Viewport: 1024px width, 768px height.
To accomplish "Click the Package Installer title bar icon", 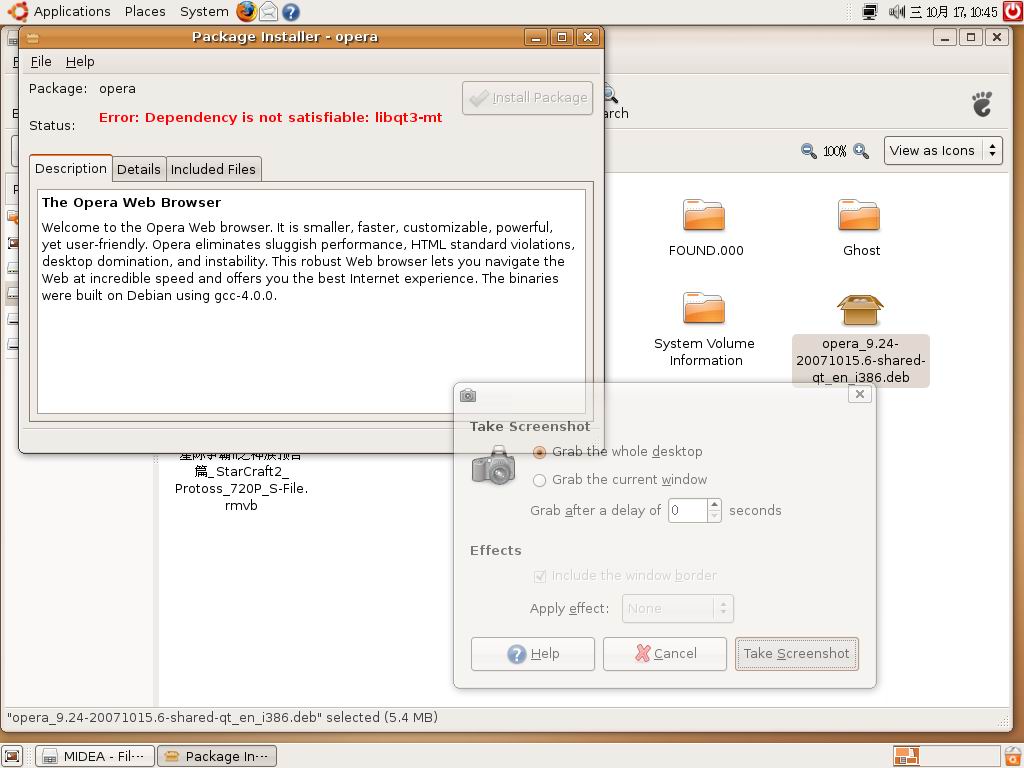I will [x=32, y=37].
